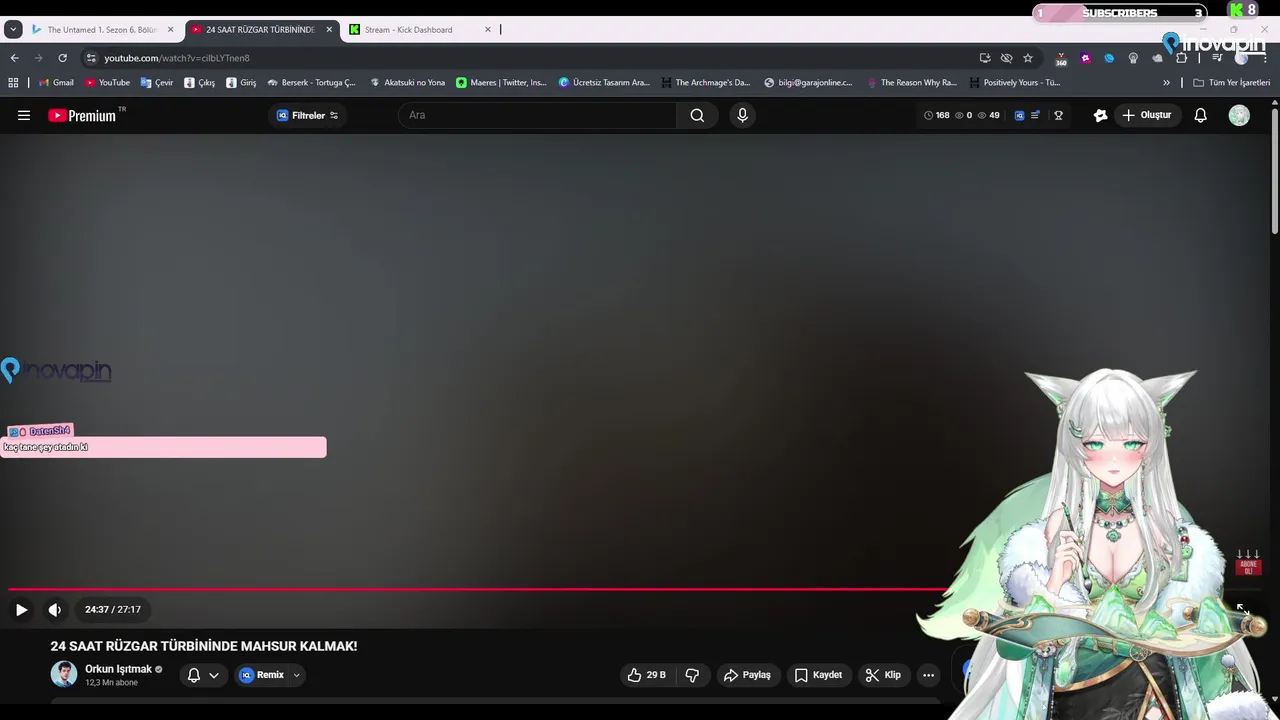This screenshot has width=1280, height=720.
Task: Click the crossed-eye icon in address bar
Action: tap(1007, 58)
